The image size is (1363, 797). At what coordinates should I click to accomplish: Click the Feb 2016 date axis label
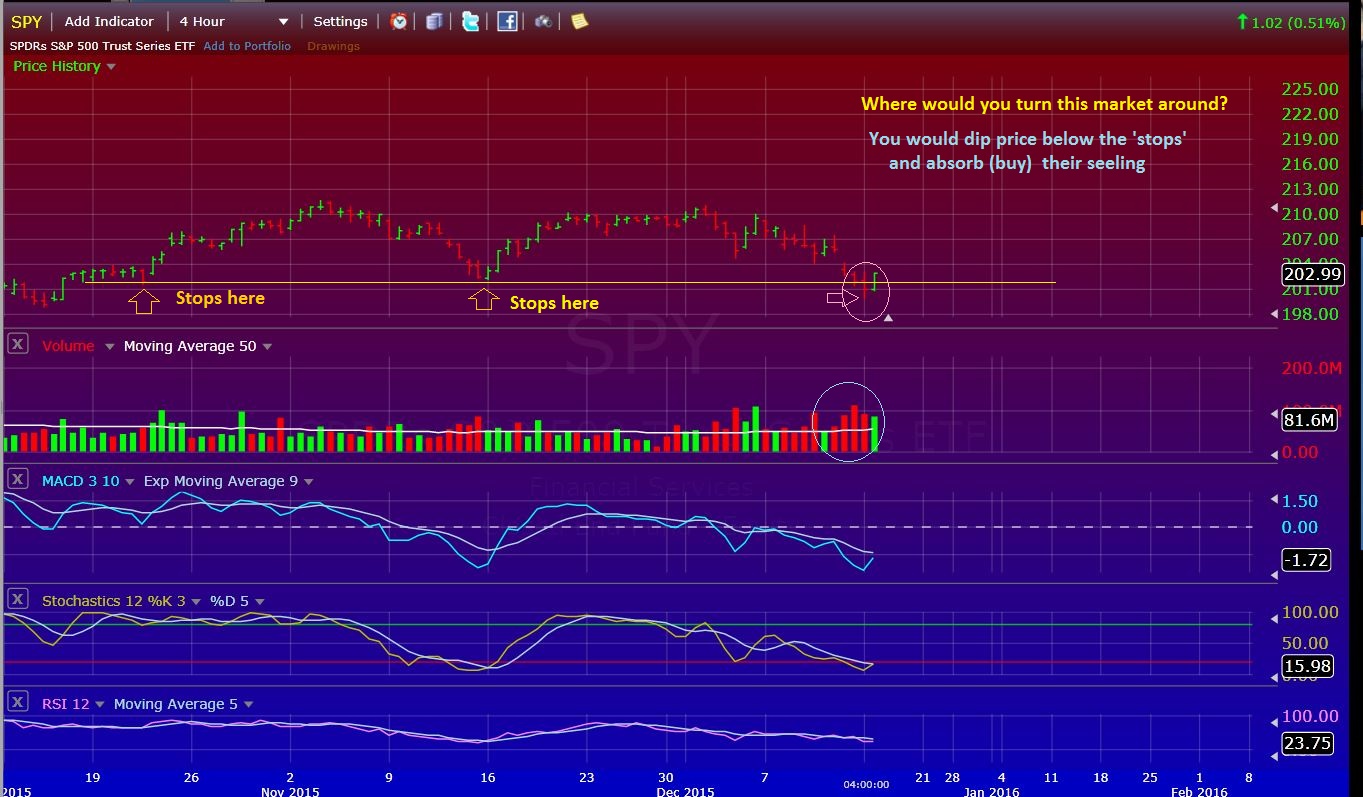click(x=1198, y=791)
